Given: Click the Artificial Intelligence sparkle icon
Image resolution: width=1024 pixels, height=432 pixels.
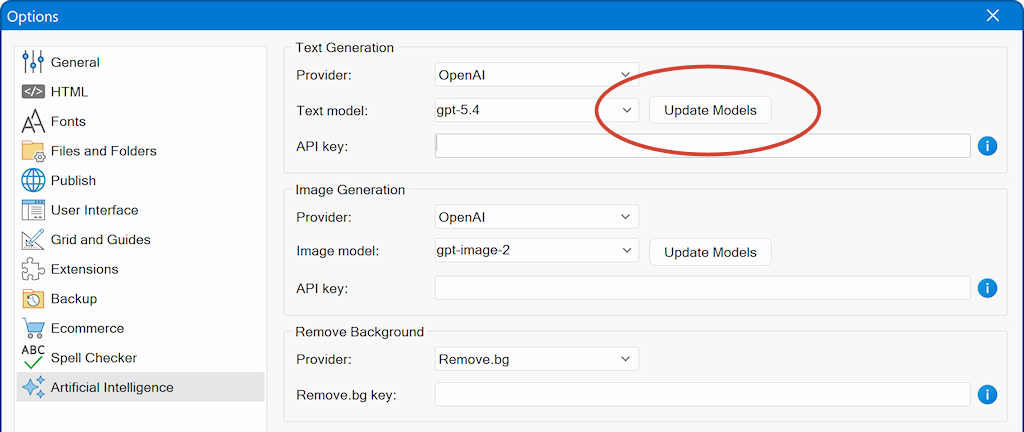Looking at the screenshot, I should click(x=33, y=387).
